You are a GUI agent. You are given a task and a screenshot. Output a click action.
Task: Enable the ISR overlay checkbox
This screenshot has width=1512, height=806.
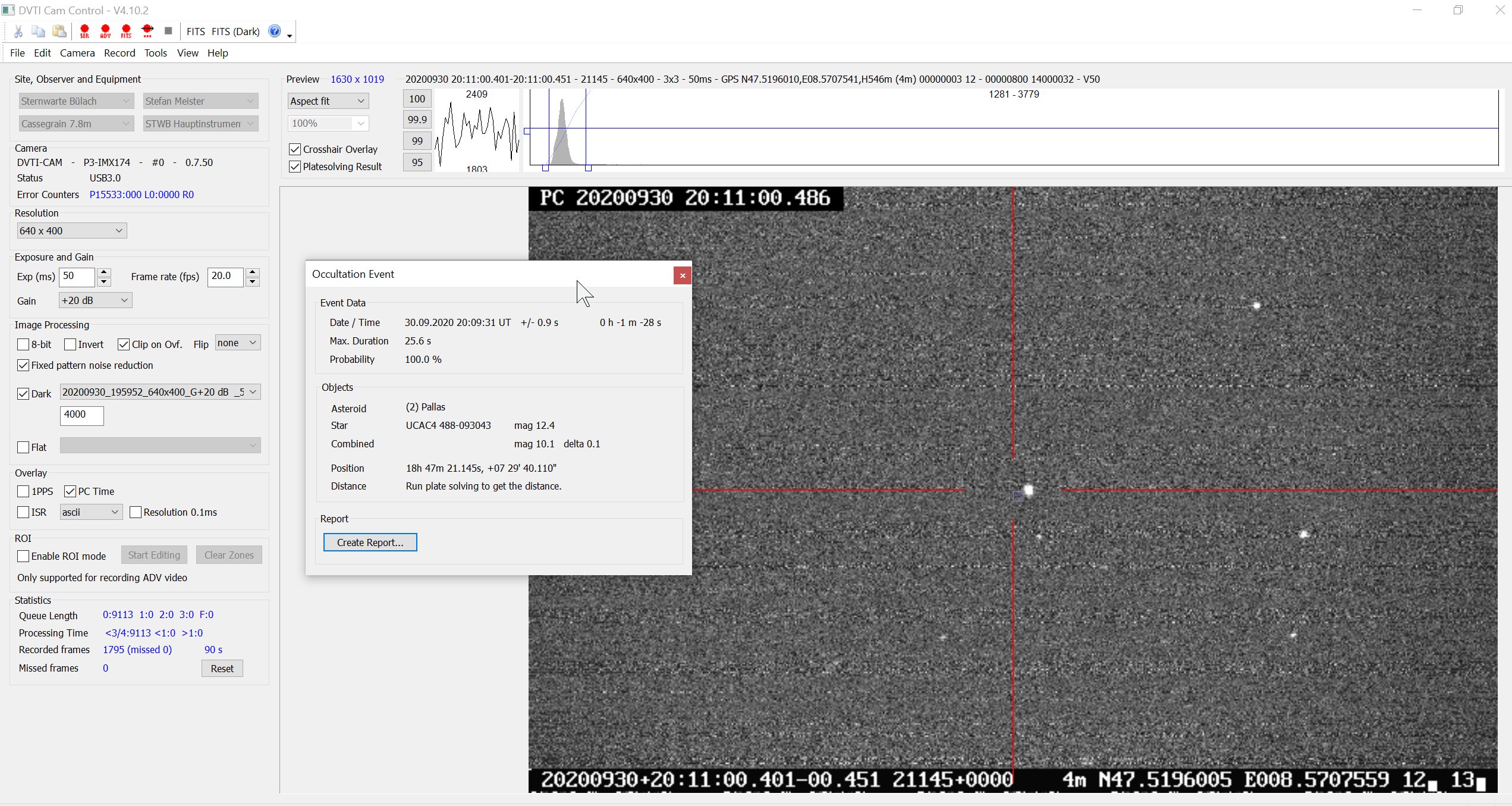[x=23, y=512]
